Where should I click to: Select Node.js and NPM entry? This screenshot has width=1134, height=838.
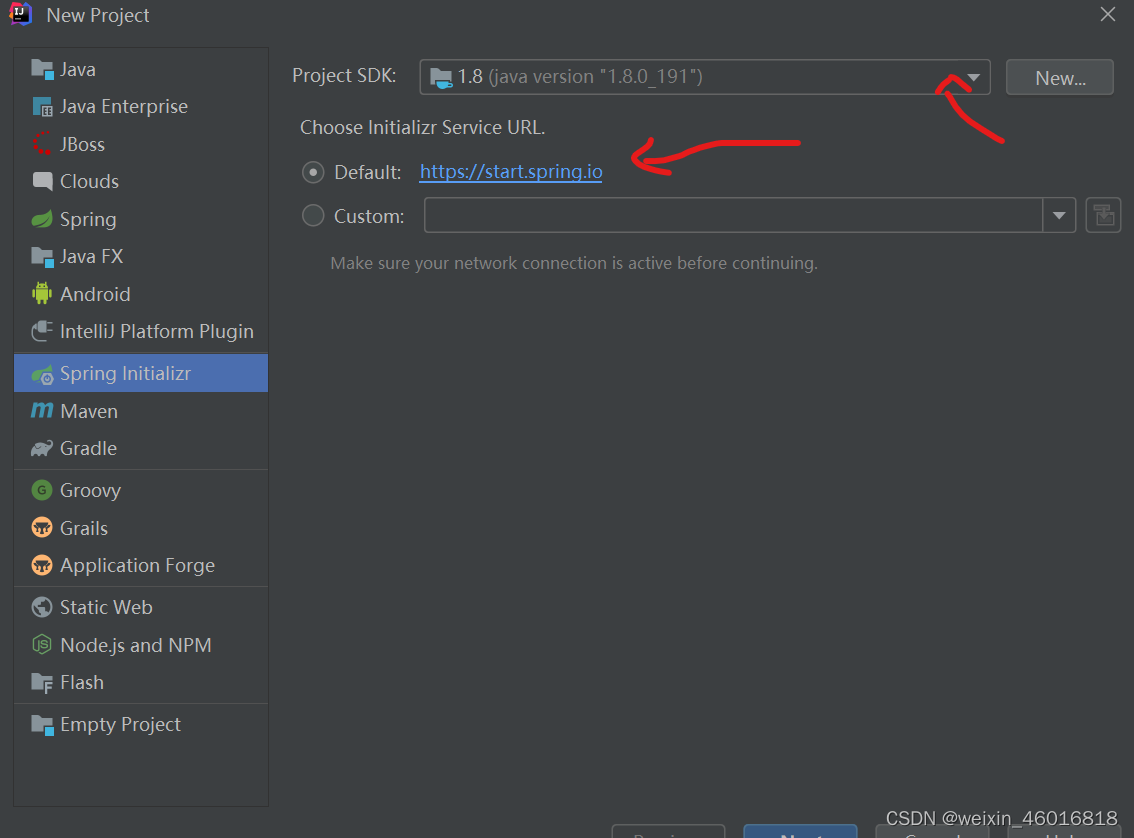141,644
